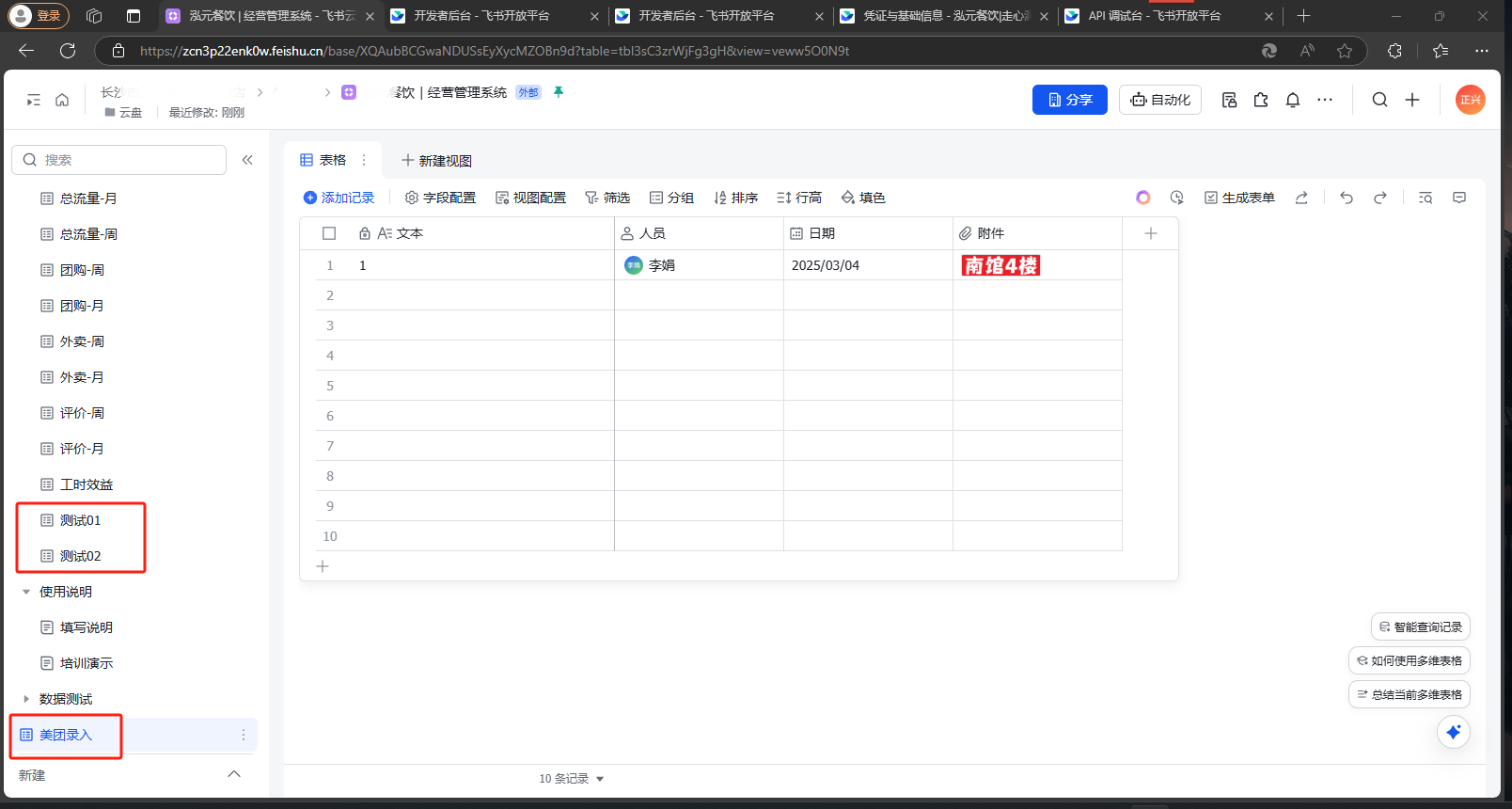
Task: Click the undo arrow icon
Action: pyautogui.click(x=1347, y=198)
